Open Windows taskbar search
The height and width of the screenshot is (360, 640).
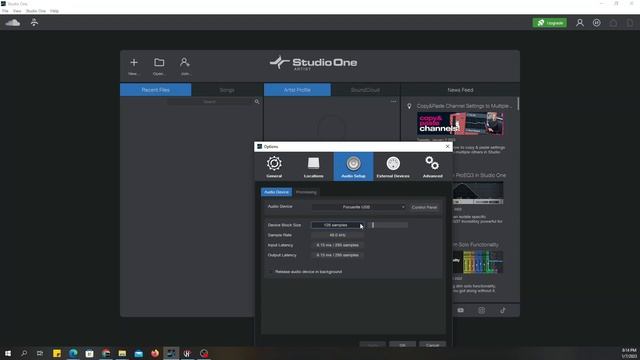coord(24,353)
